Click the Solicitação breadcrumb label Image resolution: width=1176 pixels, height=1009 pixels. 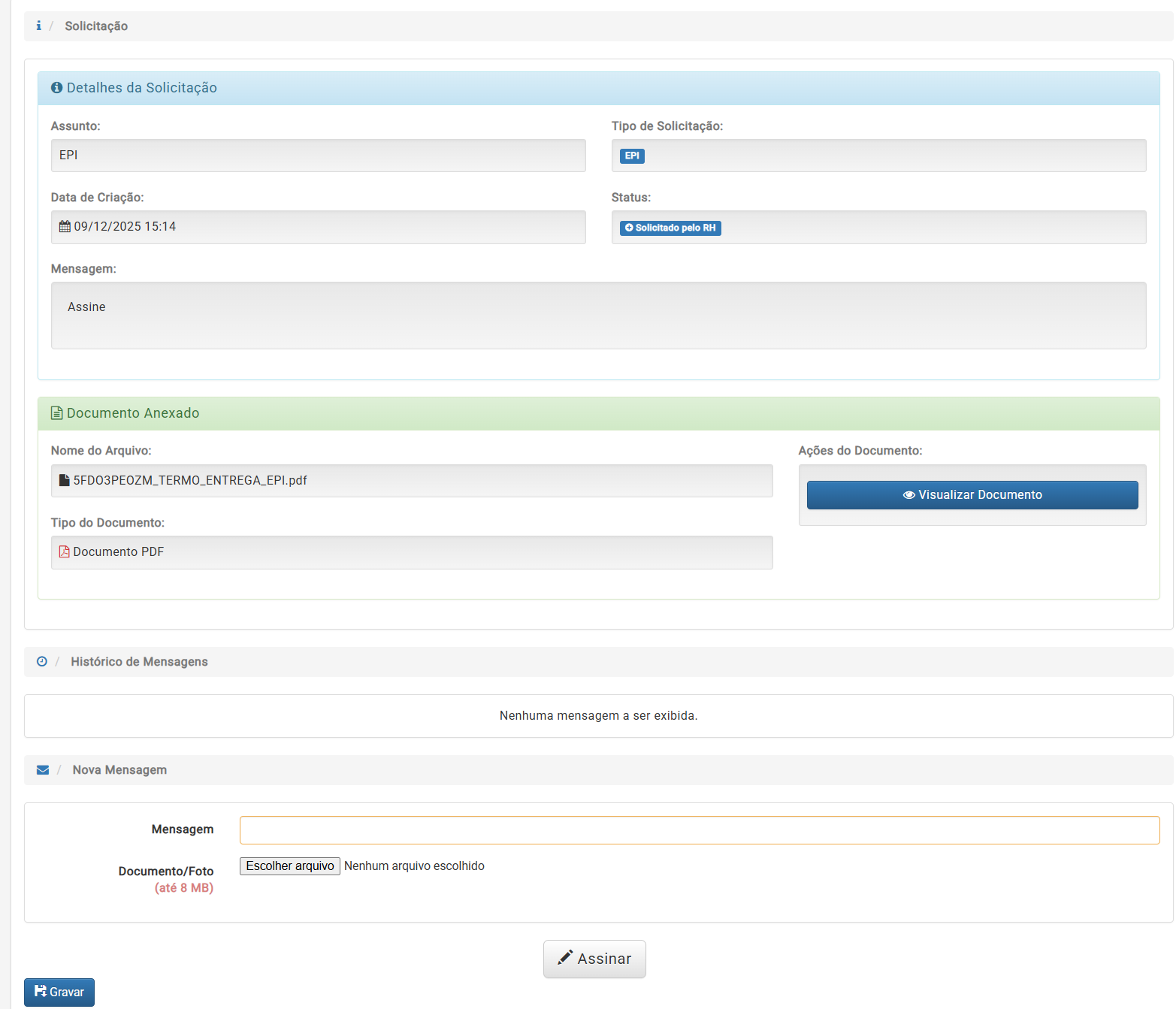(x=96, y=26)
